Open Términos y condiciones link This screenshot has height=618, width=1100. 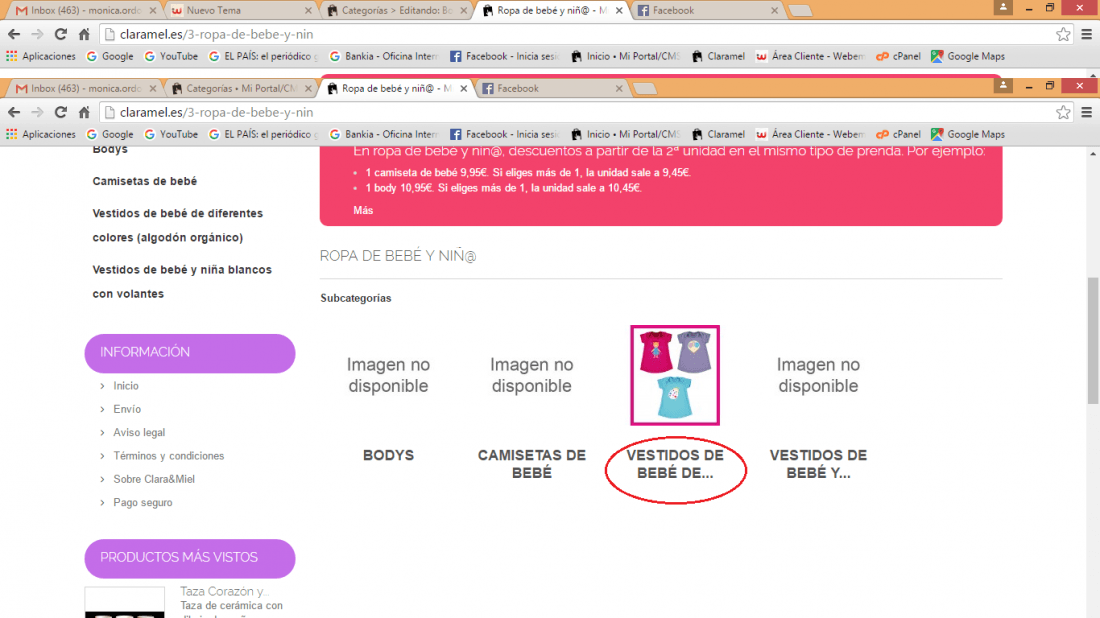click(168, 456)
